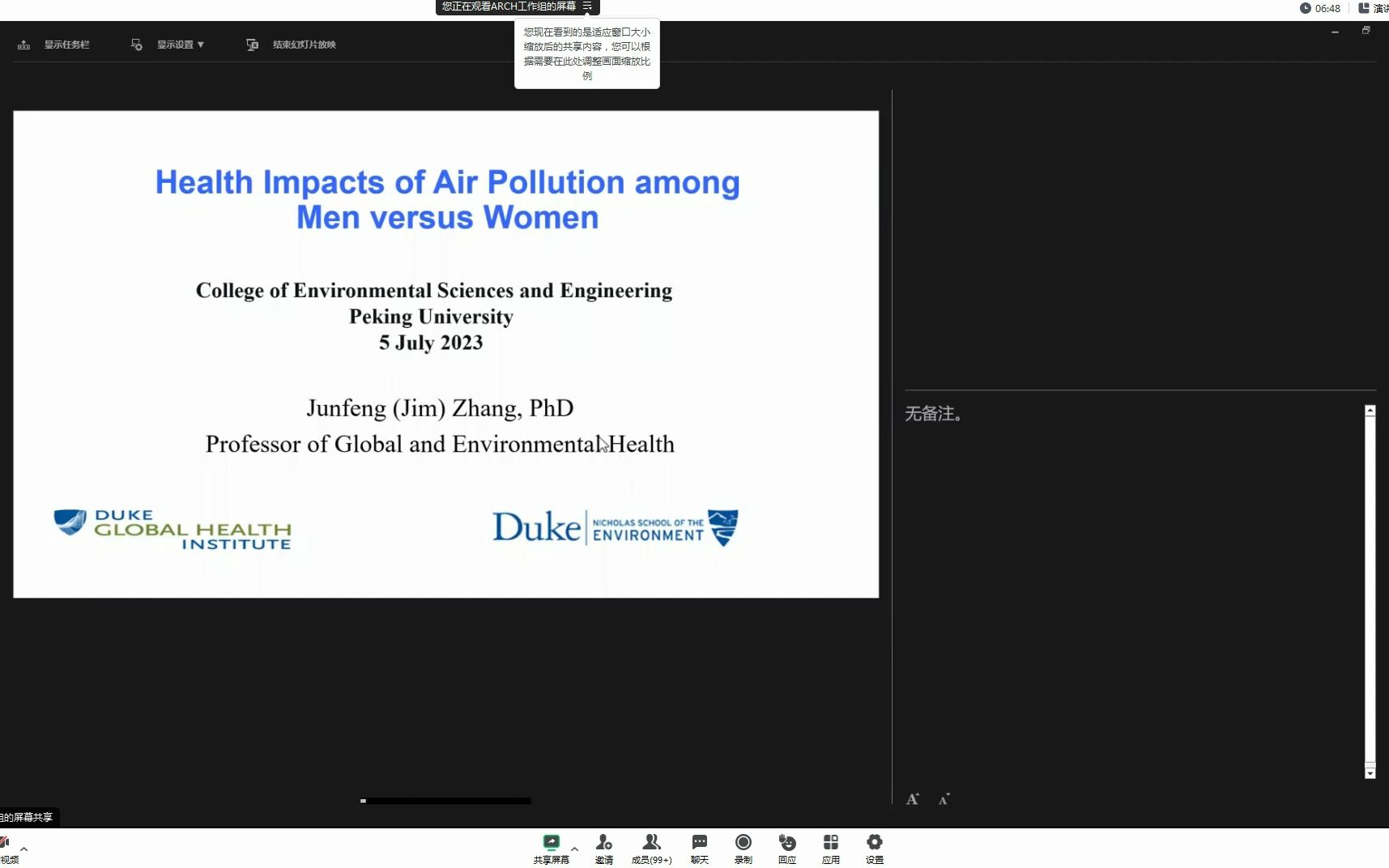Click 显示任务栏 show taskbar

point(66,45)
